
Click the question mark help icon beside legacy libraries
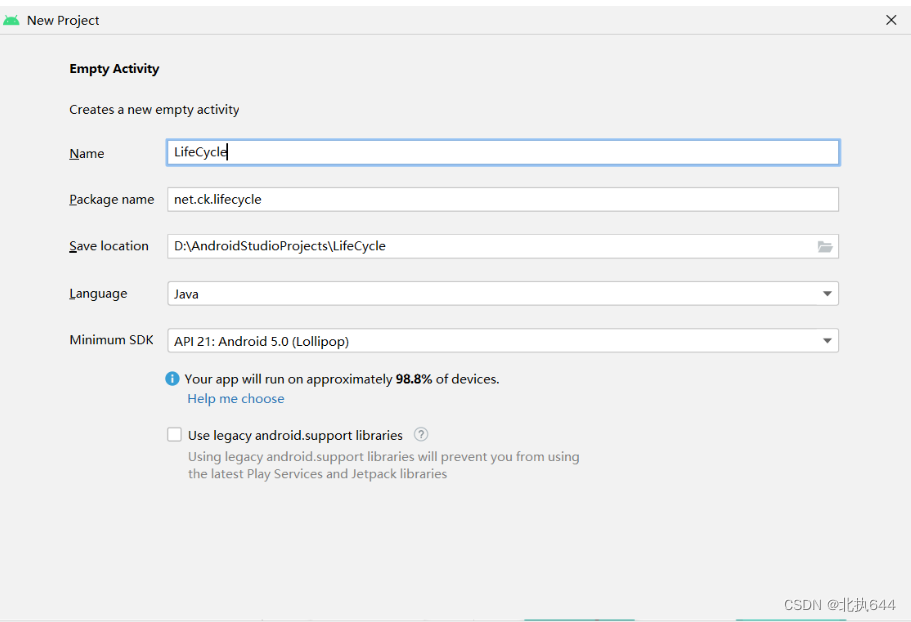coord(421,434)
